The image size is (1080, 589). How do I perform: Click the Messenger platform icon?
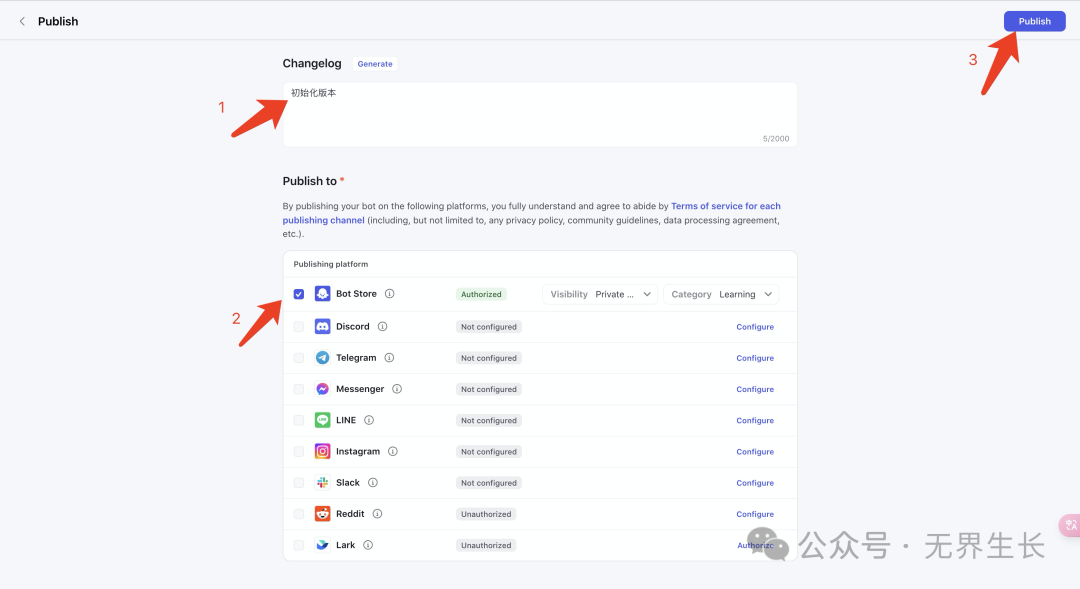pos(322,389)
